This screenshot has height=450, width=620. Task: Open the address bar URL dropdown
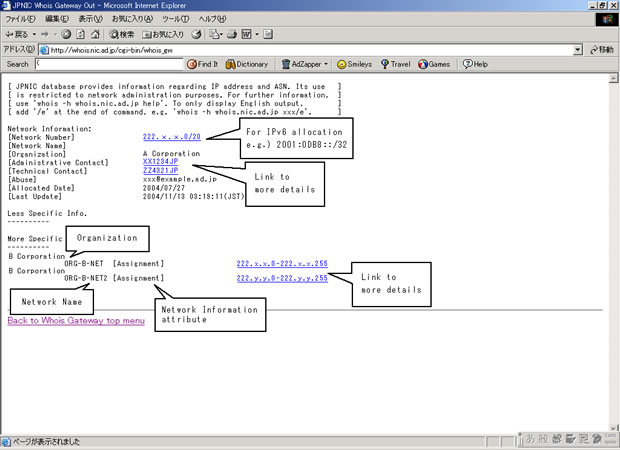(x=578, y=50)
